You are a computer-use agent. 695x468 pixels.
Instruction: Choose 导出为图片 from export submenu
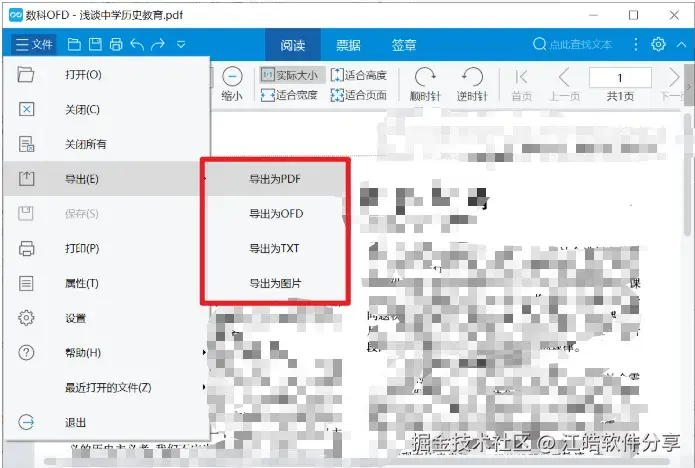pyautogui.click(x=275, y=283)
